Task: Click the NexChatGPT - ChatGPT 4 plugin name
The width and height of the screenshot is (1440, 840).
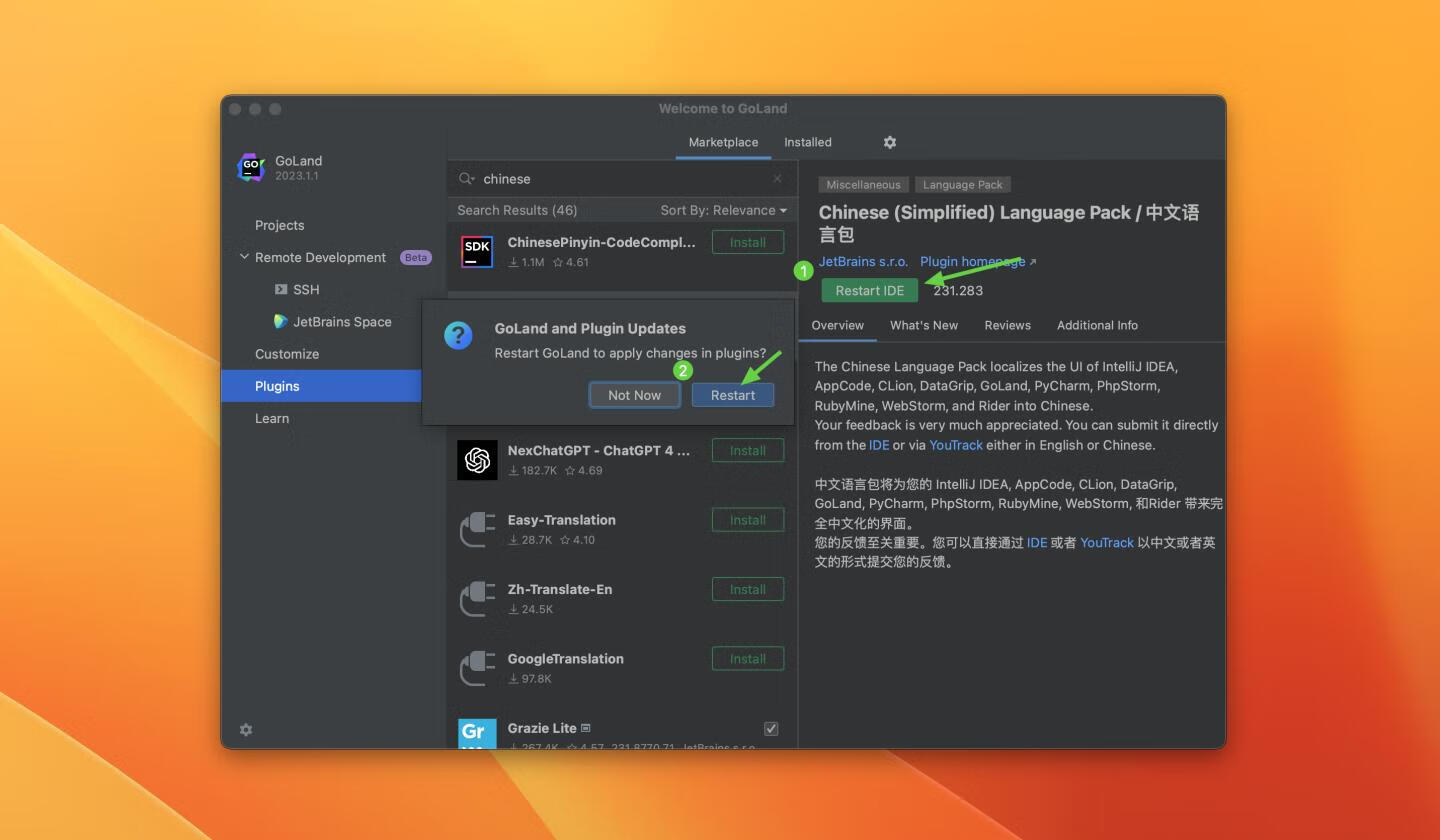Action: coord(599,450)
